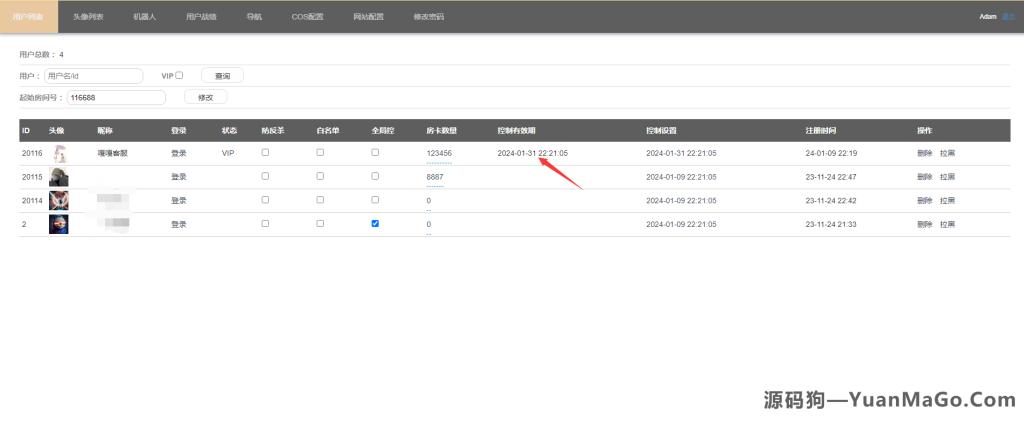The height and width of the screenshot is (421, 1024).
Task: Click room card count 123456
Action: [439, 153]
